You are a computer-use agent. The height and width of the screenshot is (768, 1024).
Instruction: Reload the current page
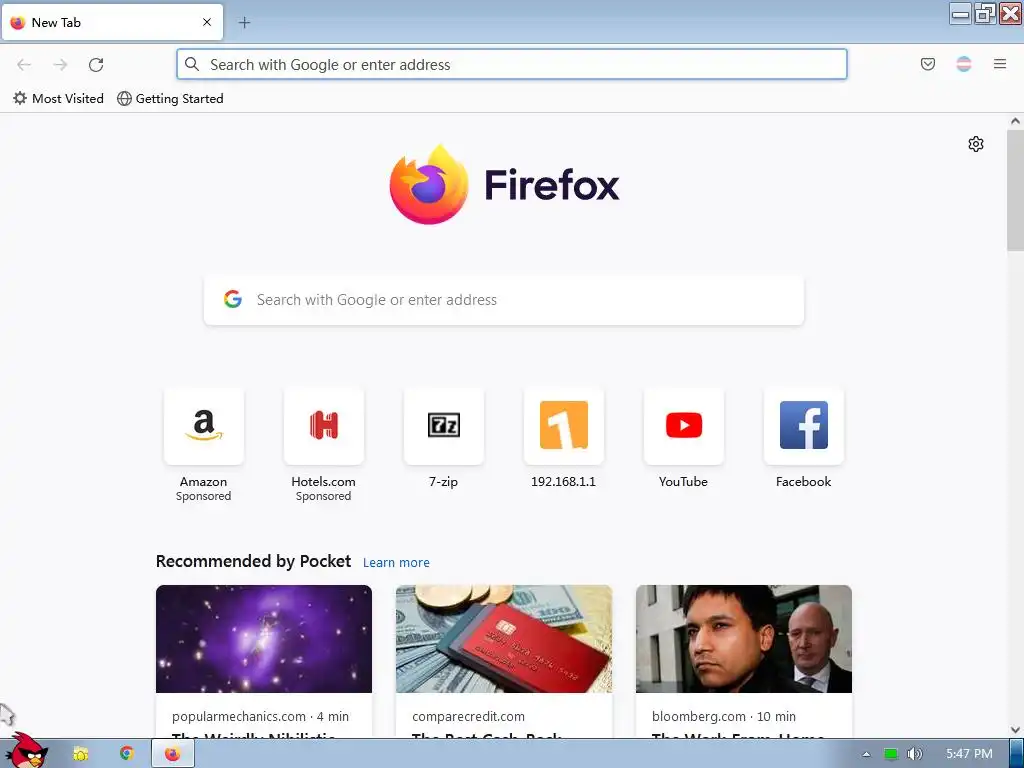[96, 65]
